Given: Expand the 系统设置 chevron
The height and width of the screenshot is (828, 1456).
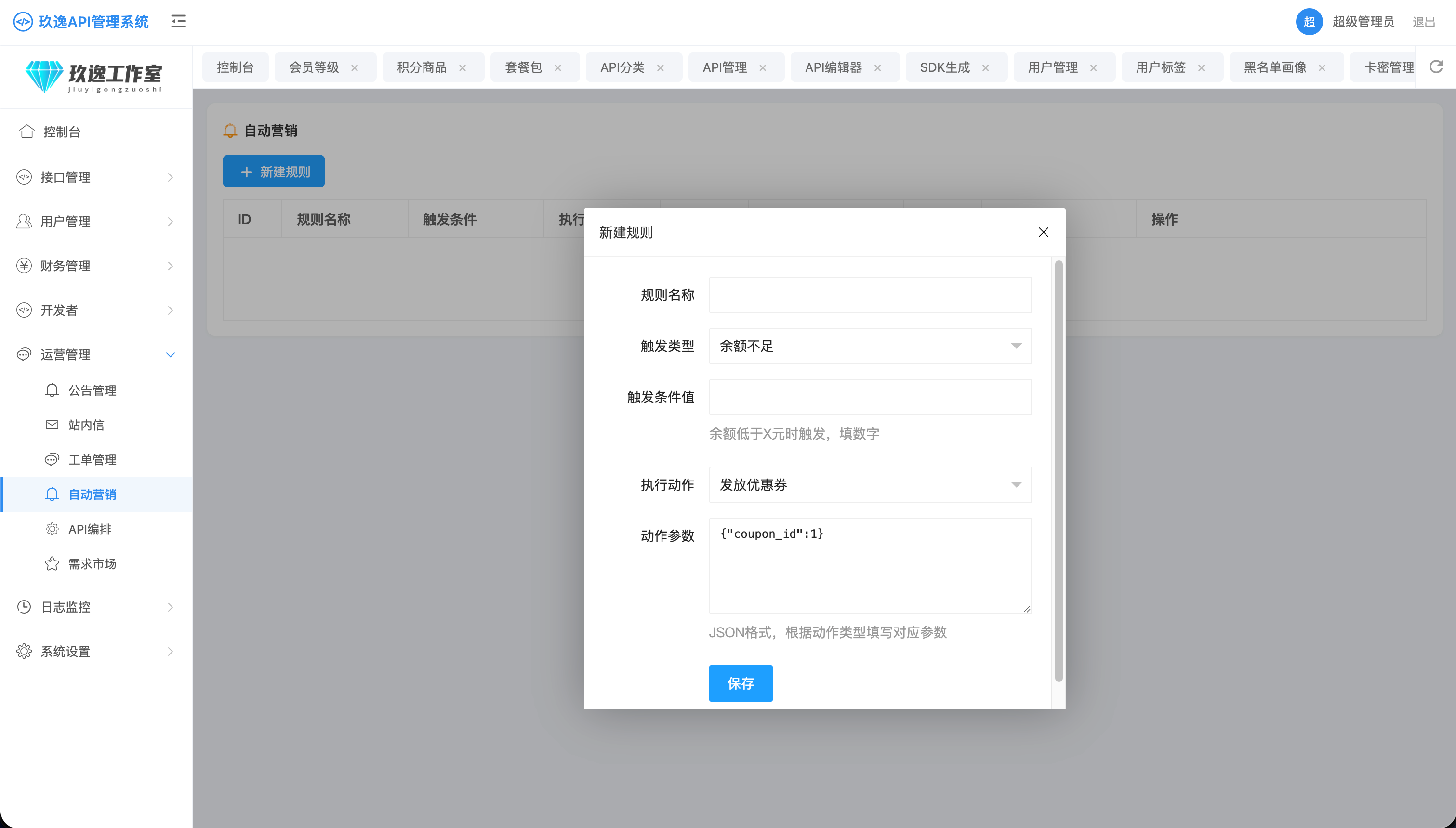Looking at the screenshot, I should coord(170,652).
